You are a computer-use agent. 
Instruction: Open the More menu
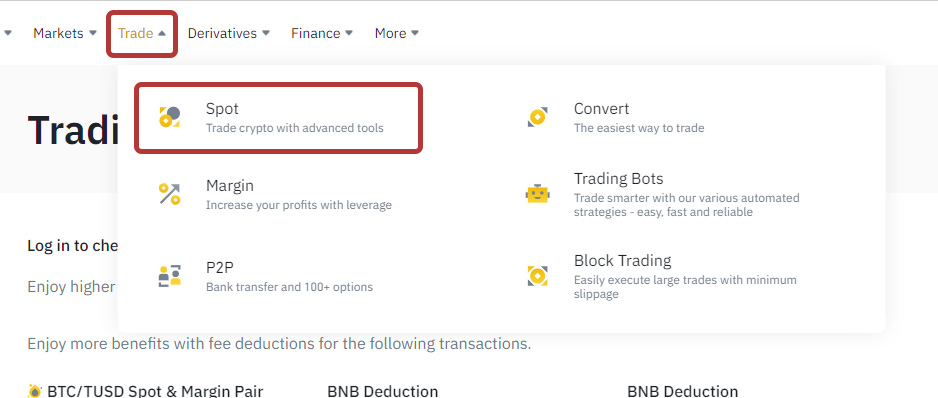[397, 34]
